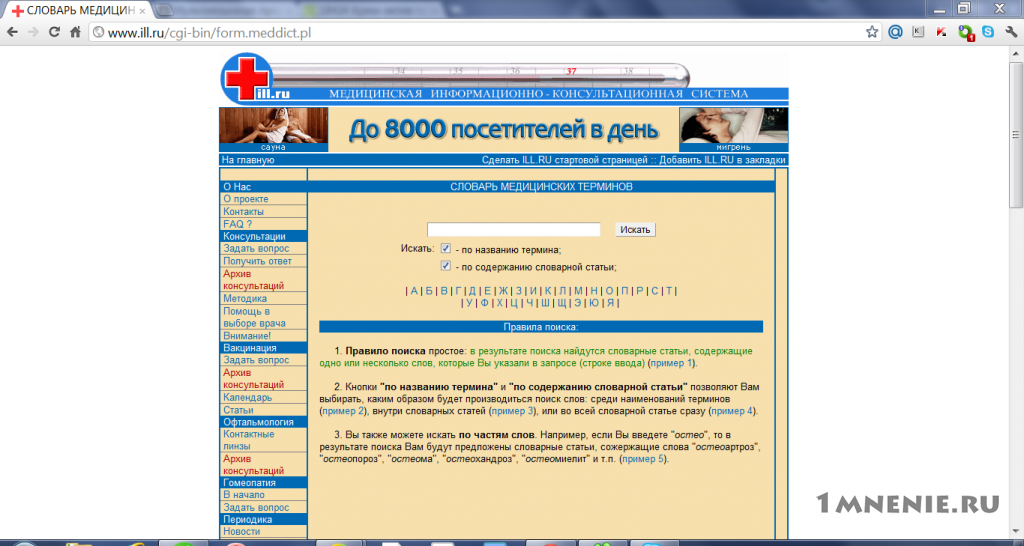The width and height of the screenshot is (1024, 546).
Task: Toggle the "по названию термина" checkbox
Action: tap(445, 248)
